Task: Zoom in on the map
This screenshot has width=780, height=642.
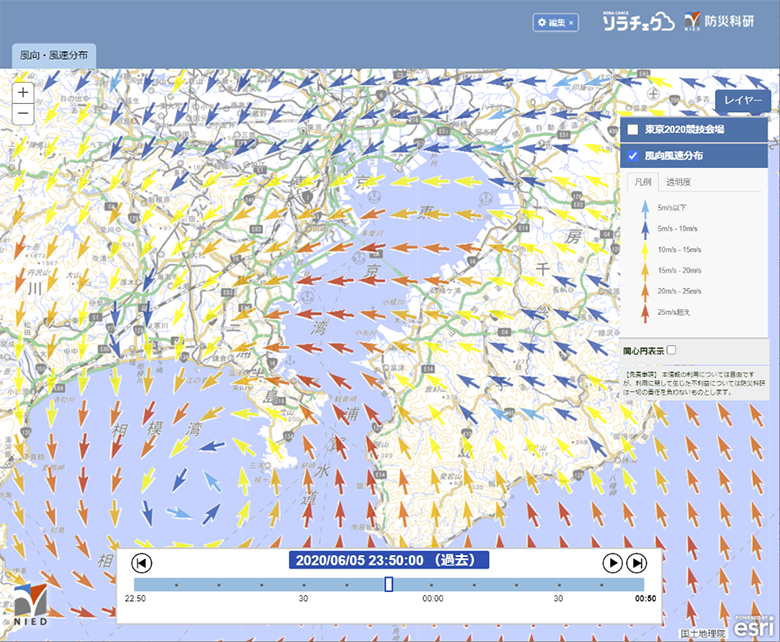Action: [24, 92]
